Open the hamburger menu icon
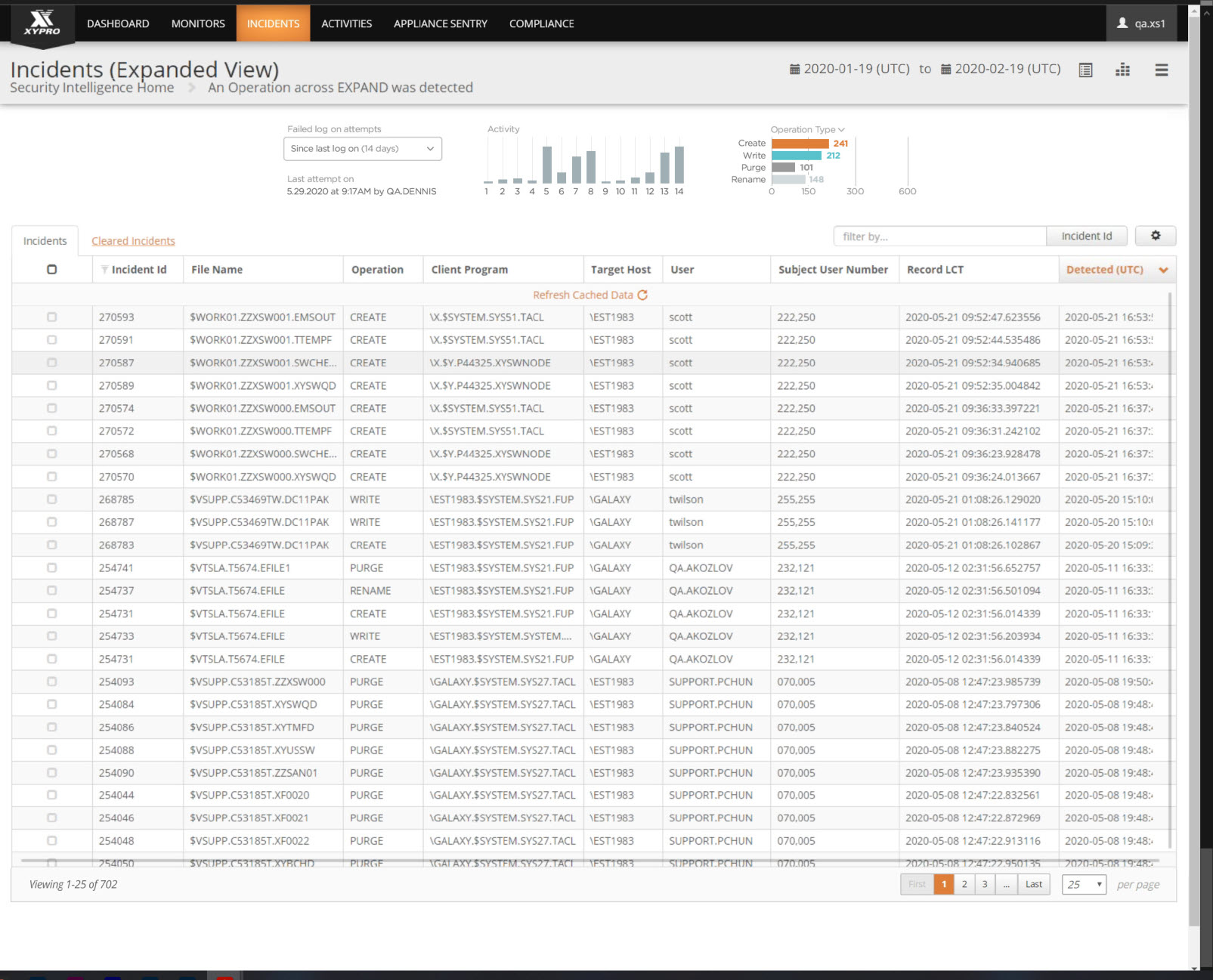 tap(1162, 70)
